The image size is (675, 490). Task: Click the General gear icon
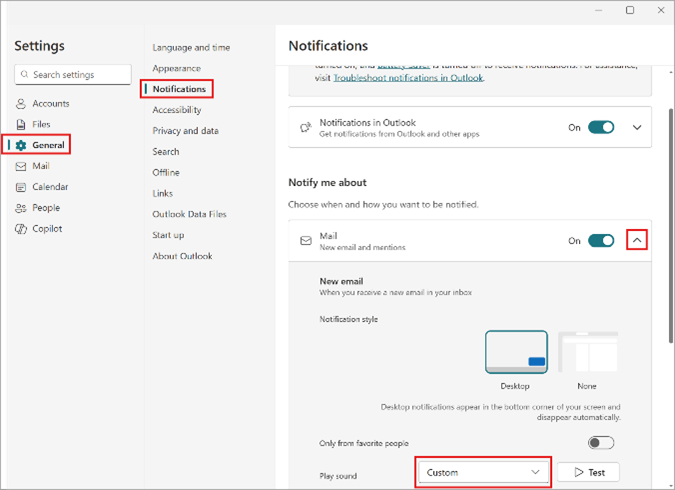(x=21, y=146)
